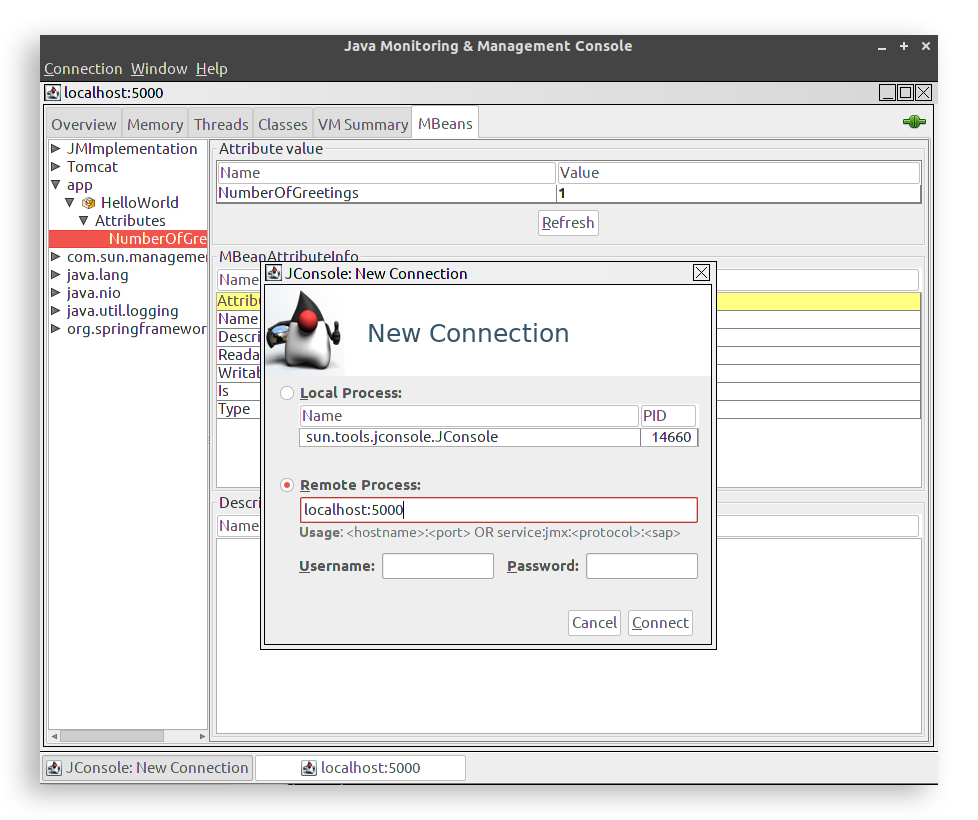Minimize the Java Monitoring Console window

coord(882,47)
